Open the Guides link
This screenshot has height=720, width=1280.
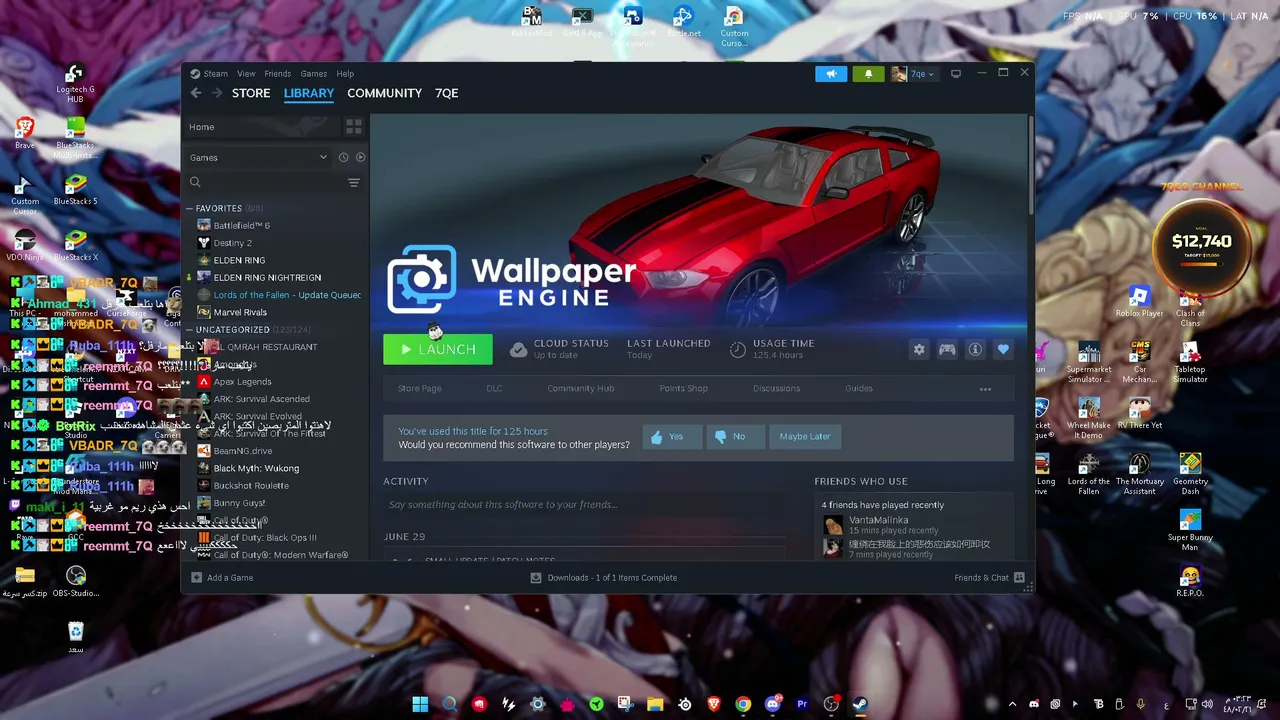859,389
